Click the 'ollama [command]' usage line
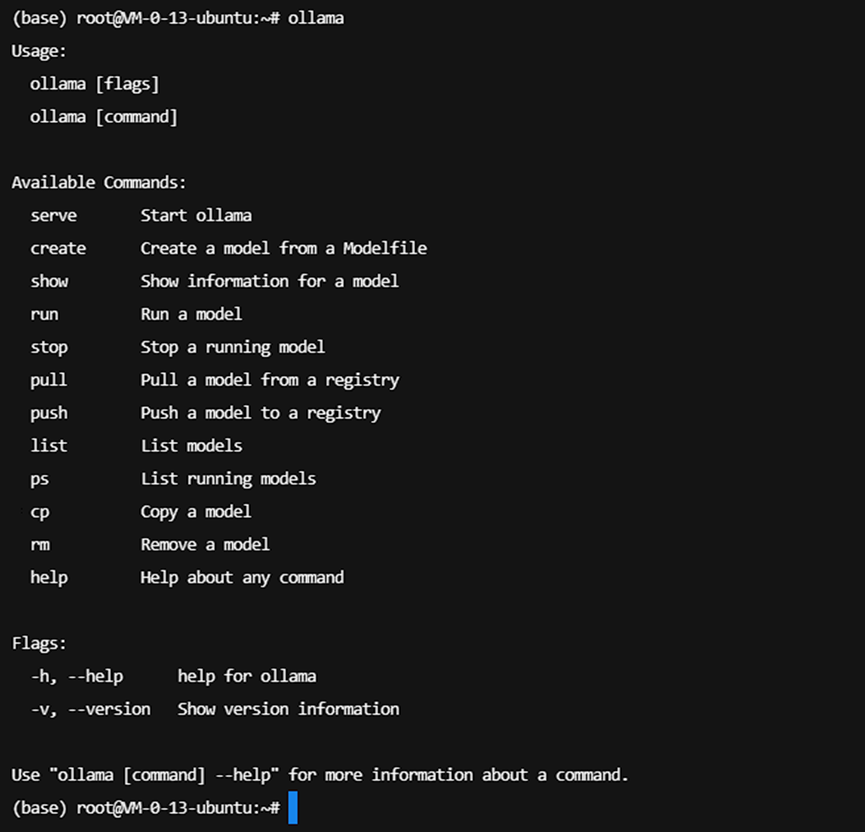865x832 pixels. click(104, 117)
